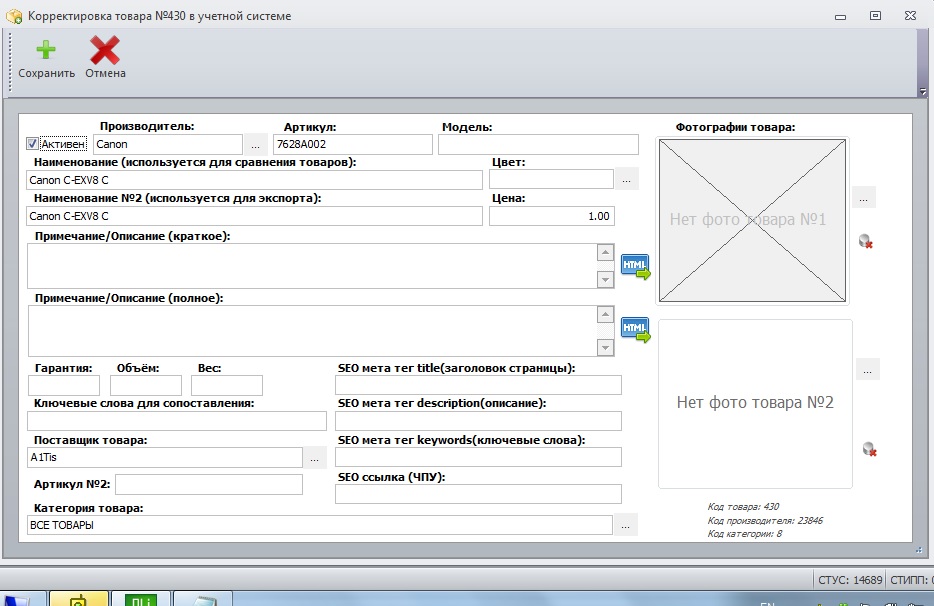Click the SEO meta keywords field
Screen dimensions: 934x606
click(x=478, y=457)
